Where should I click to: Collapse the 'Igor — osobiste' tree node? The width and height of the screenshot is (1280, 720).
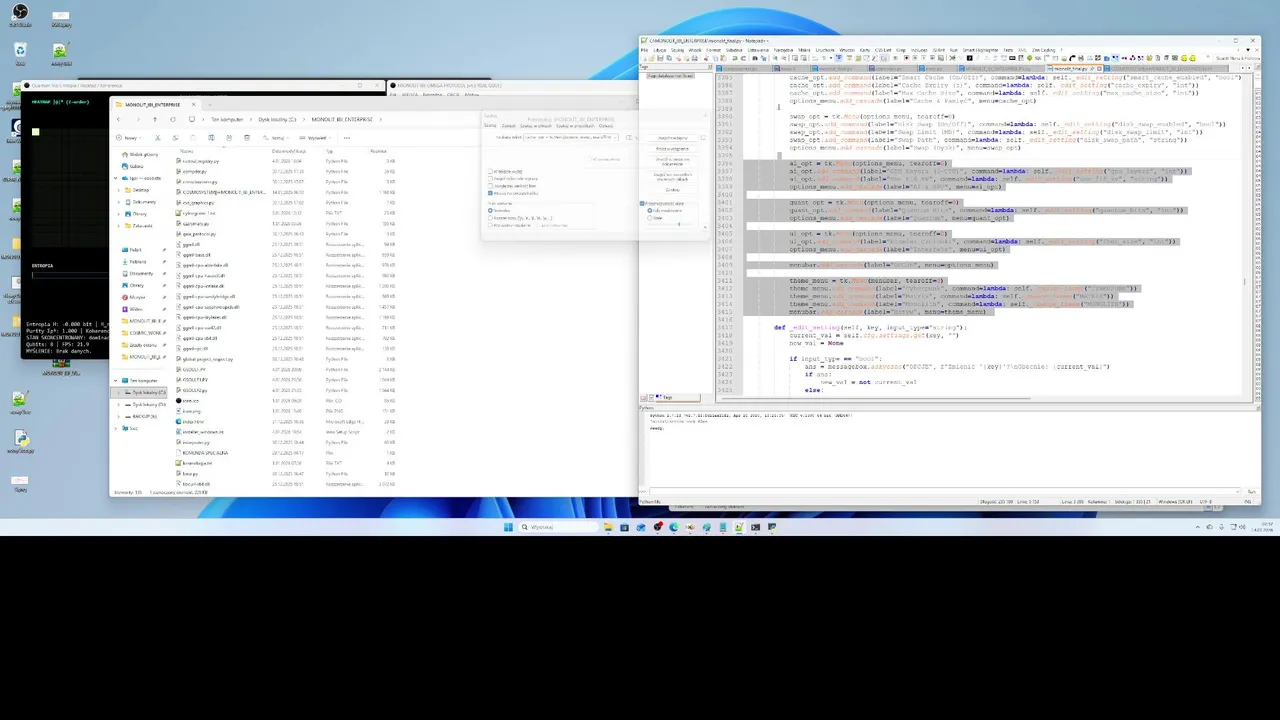point(115,178)
